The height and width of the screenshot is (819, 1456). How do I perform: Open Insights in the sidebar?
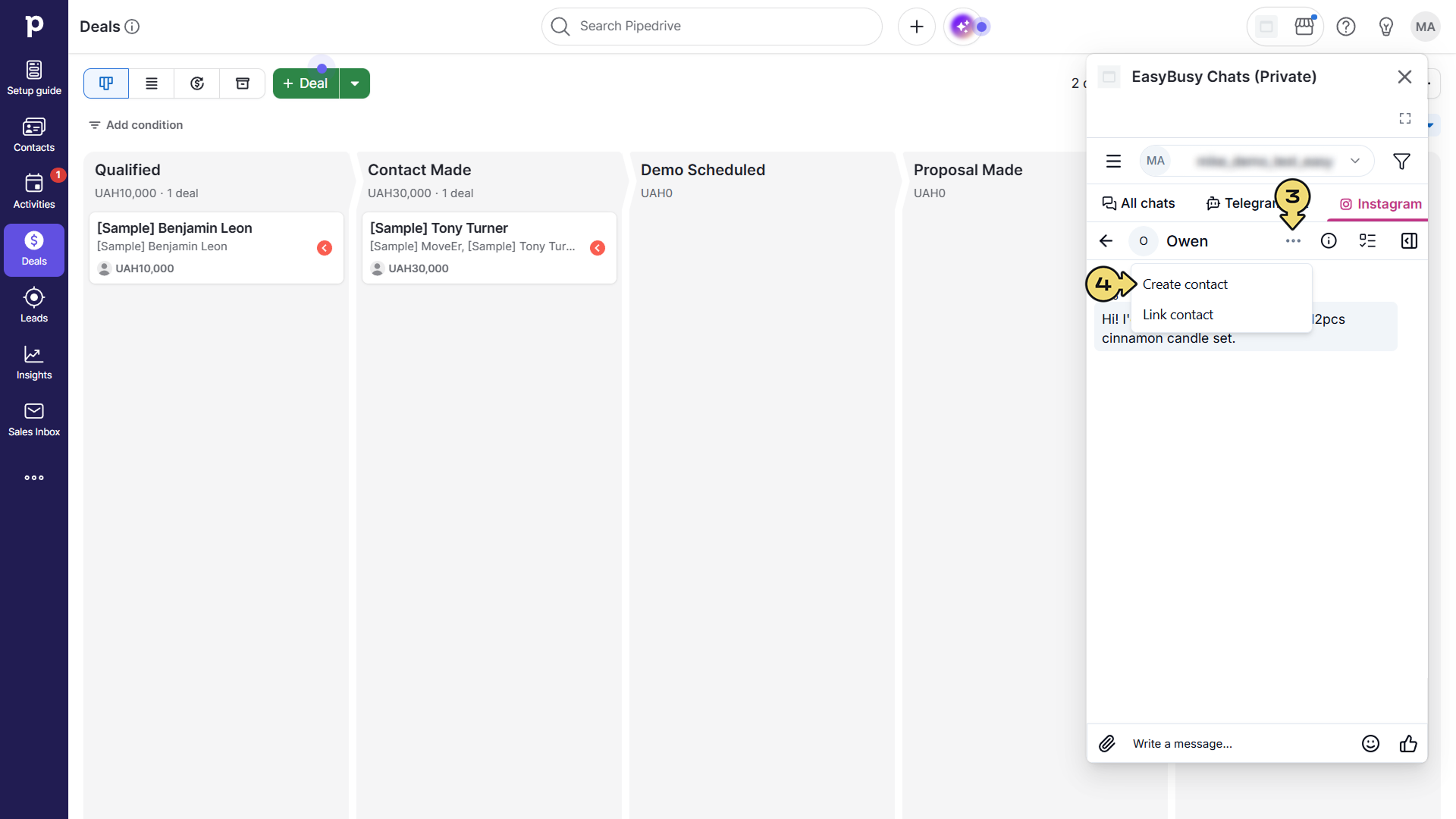coord(34,362)
